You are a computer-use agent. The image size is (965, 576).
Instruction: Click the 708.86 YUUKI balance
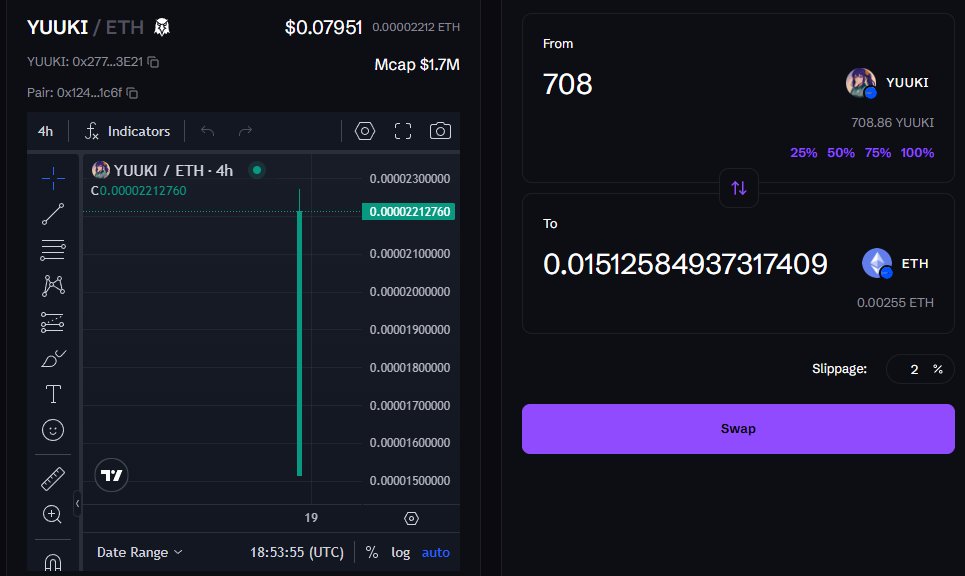pyautogui.click(x=892, y=122)
